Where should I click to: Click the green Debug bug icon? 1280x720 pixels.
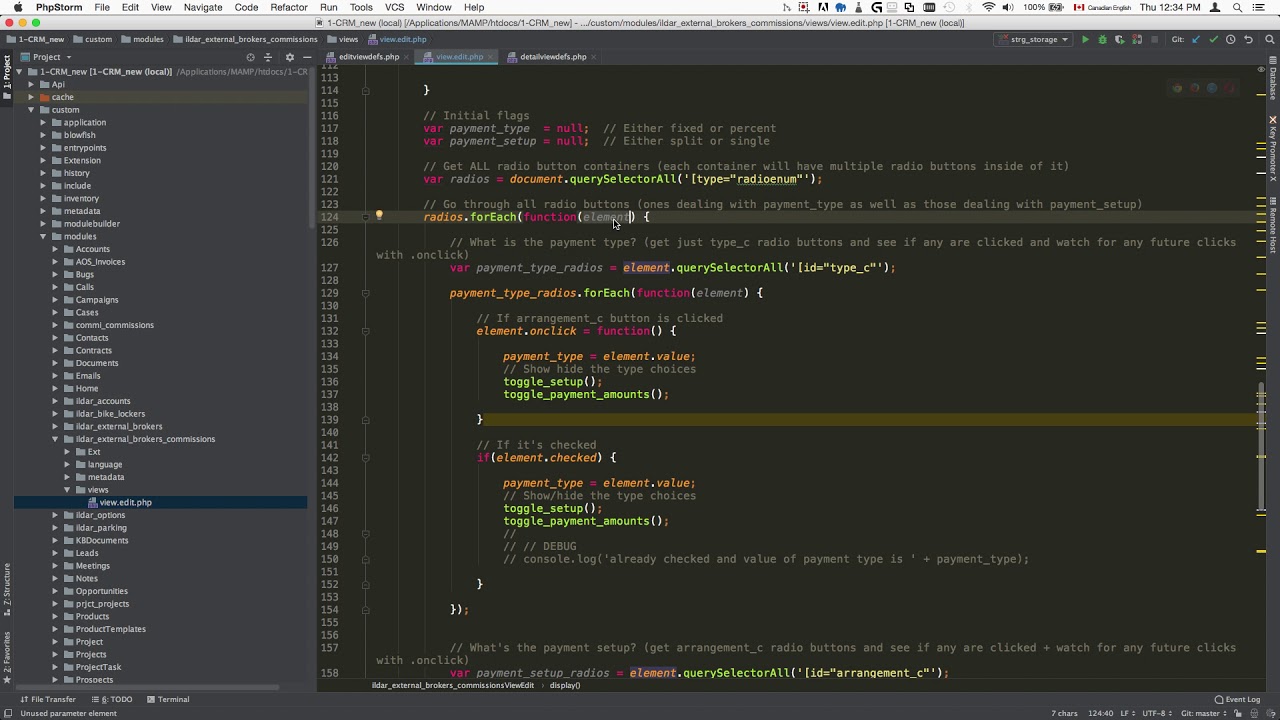pyautogui.click(x=1102, y=40)
